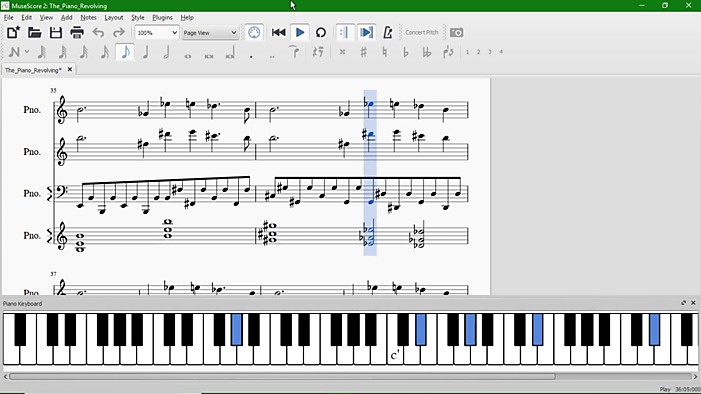Viewport: 701px width, 394px height.
Task: Redo the last undone action
Action: pos(118,32)
